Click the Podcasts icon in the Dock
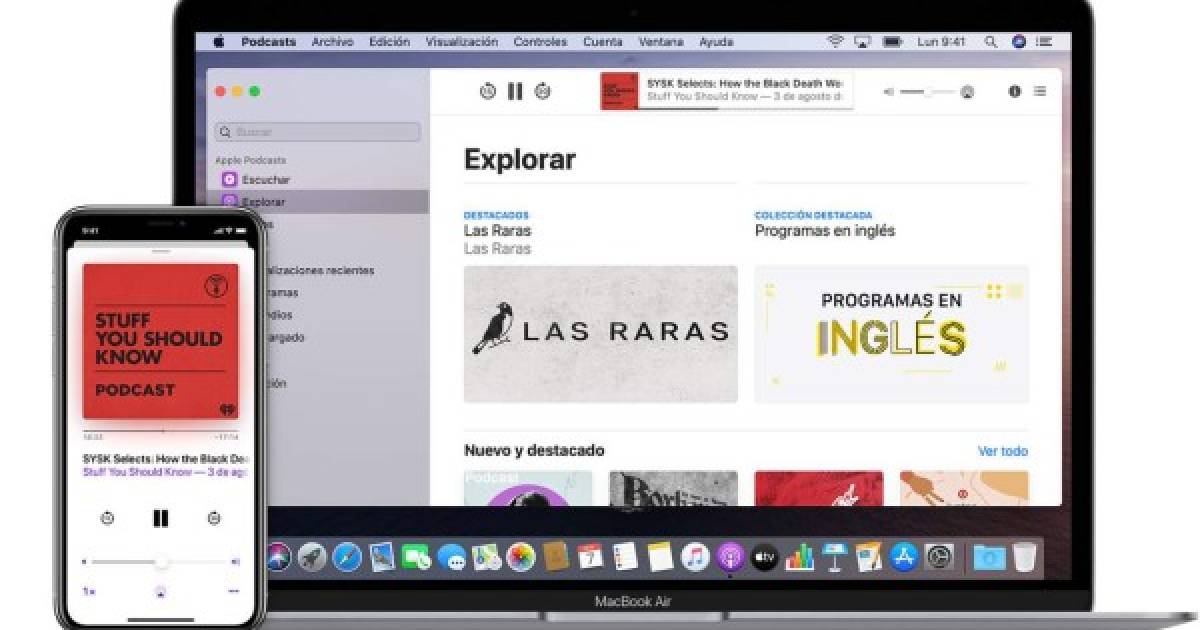1200x630 pixels. pyautogui.click(x=729, y=557)
